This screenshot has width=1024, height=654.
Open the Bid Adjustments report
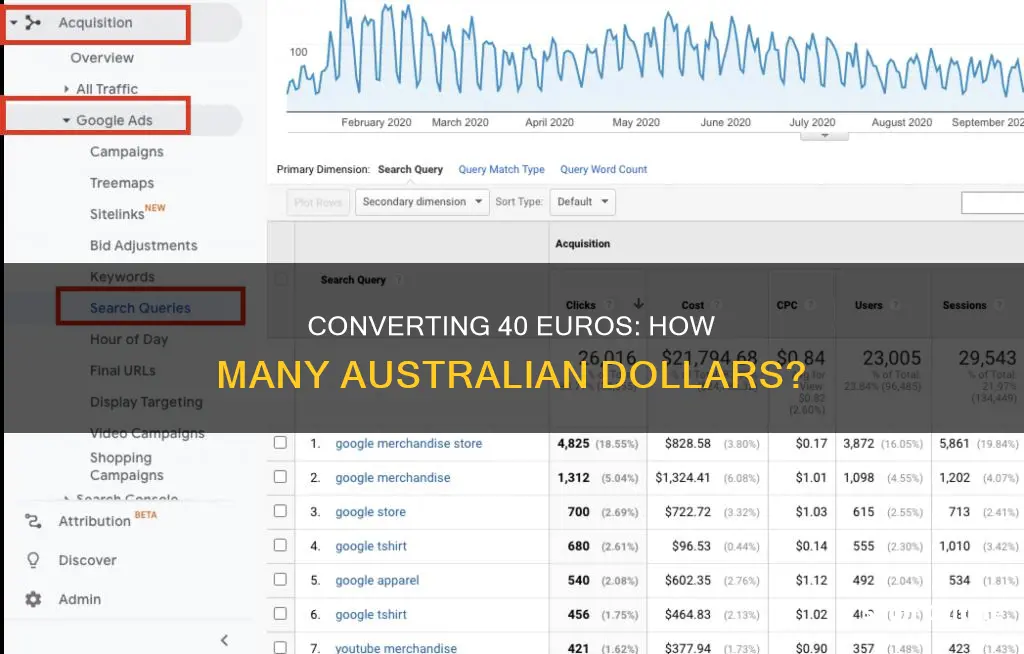coord(144,246)
